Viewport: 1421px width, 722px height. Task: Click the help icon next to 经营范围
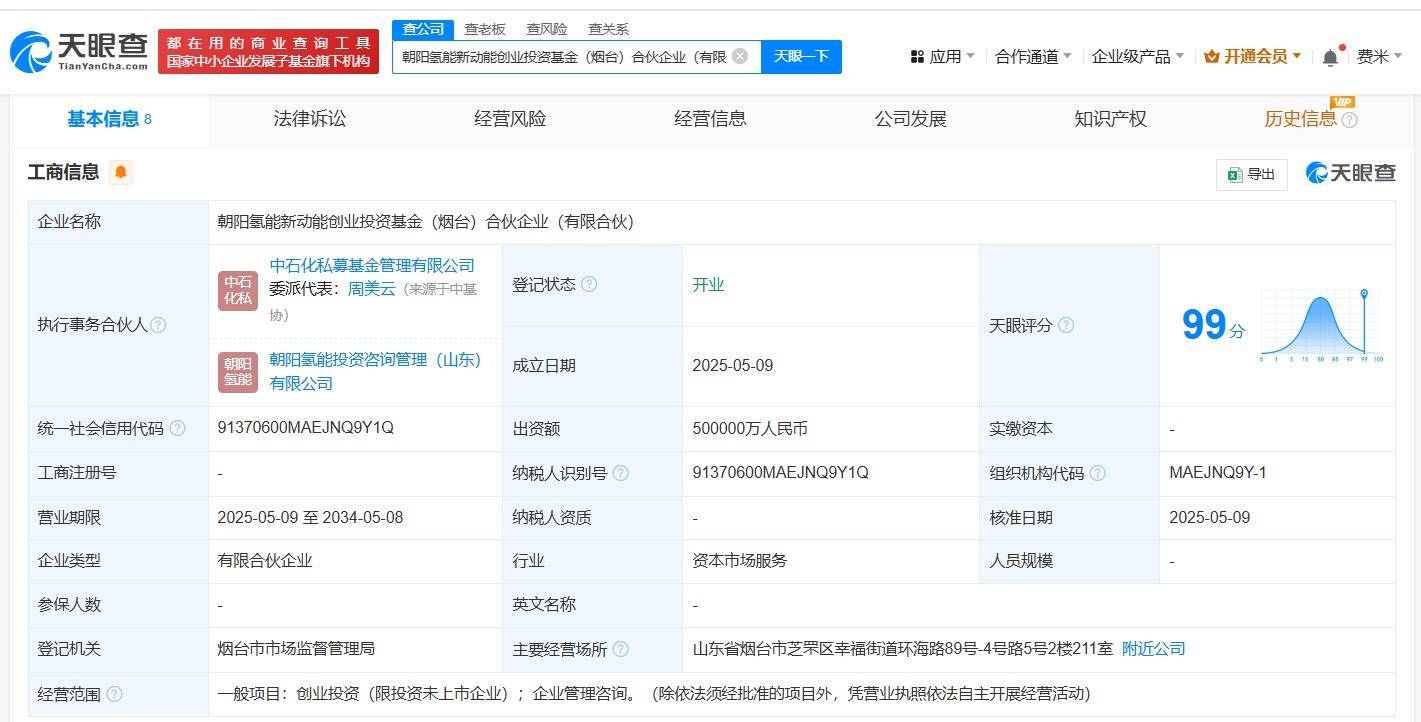click(x=114, y=694)
